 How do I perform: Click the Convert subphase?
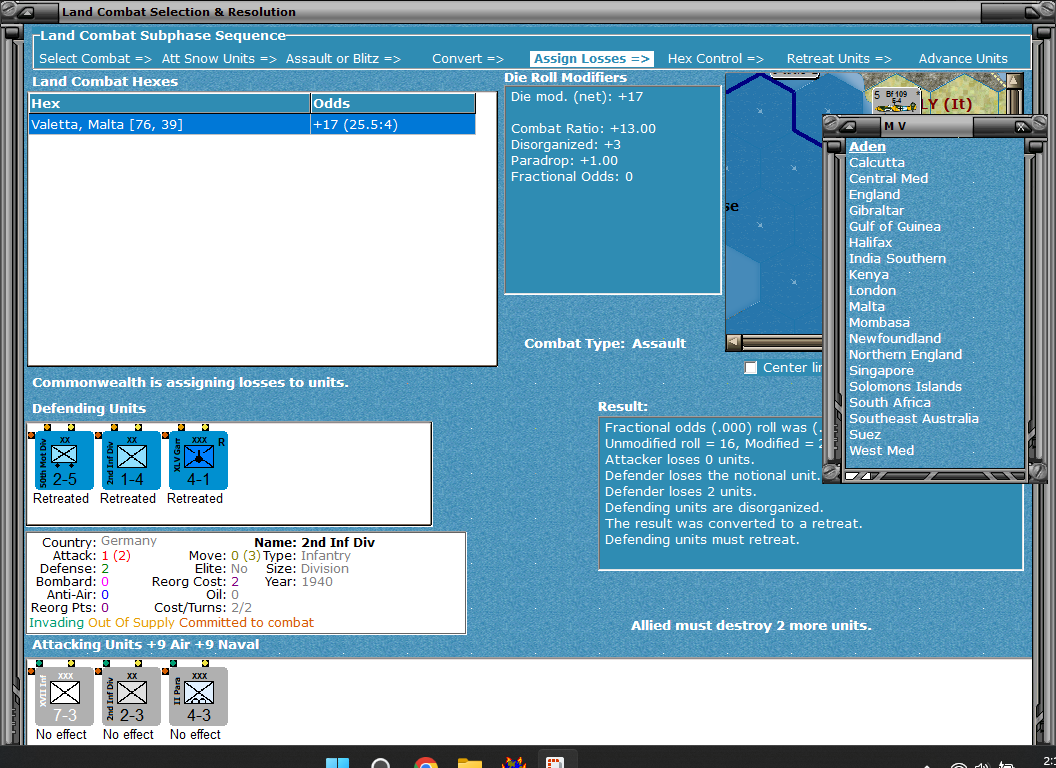click(x=467, y=59)
